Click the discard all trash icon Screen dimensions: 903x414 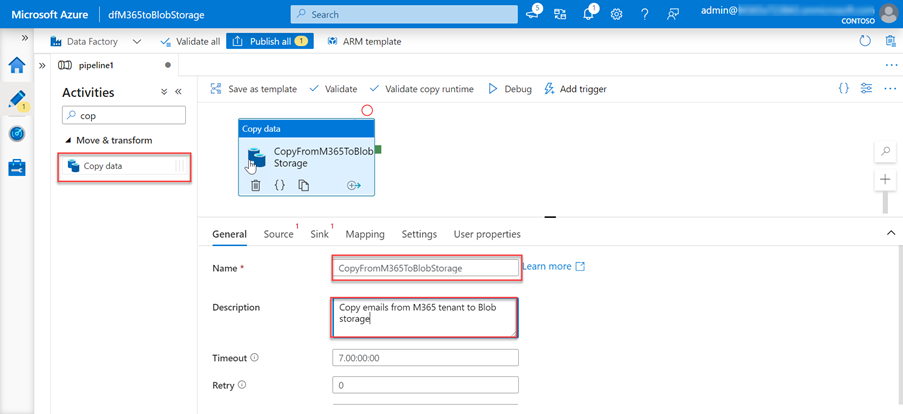point(890,41)
